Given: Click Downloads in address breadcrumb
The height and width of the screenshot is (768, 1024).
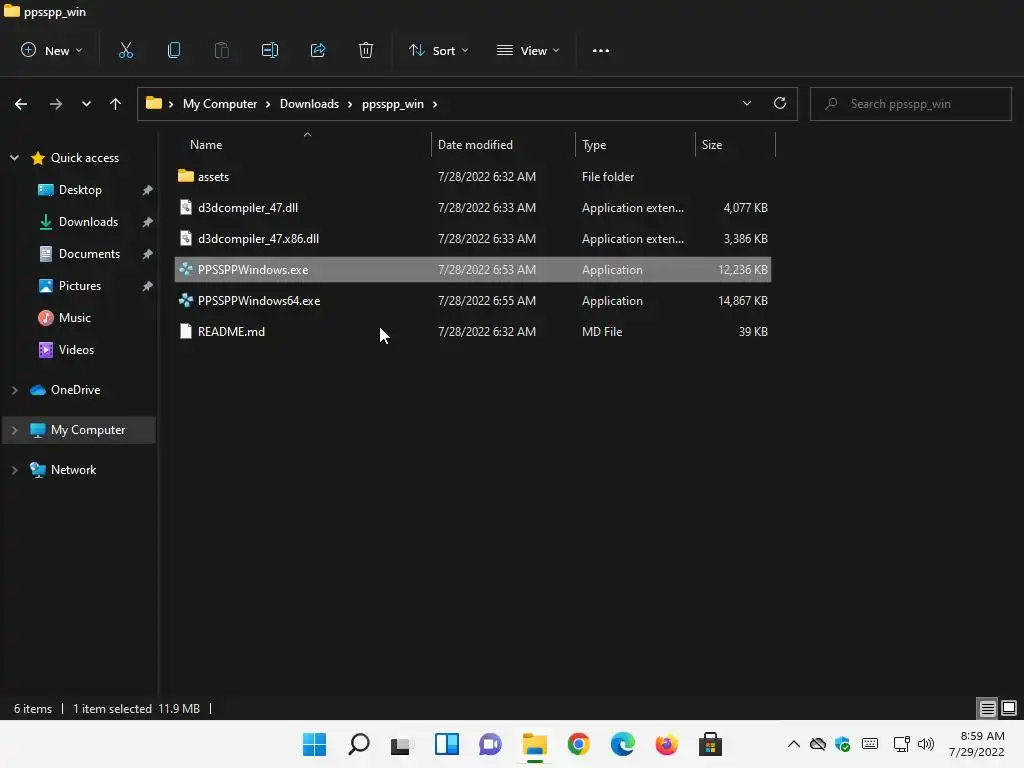Looking at the screenshot, I should point(310,104).
